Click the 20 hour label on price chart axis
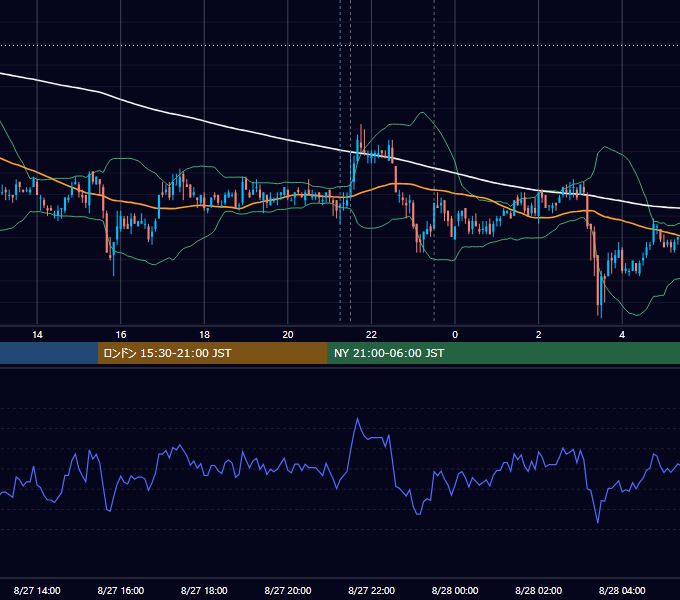Viewport: 680px width, 600px height. [x=288, y=335]
